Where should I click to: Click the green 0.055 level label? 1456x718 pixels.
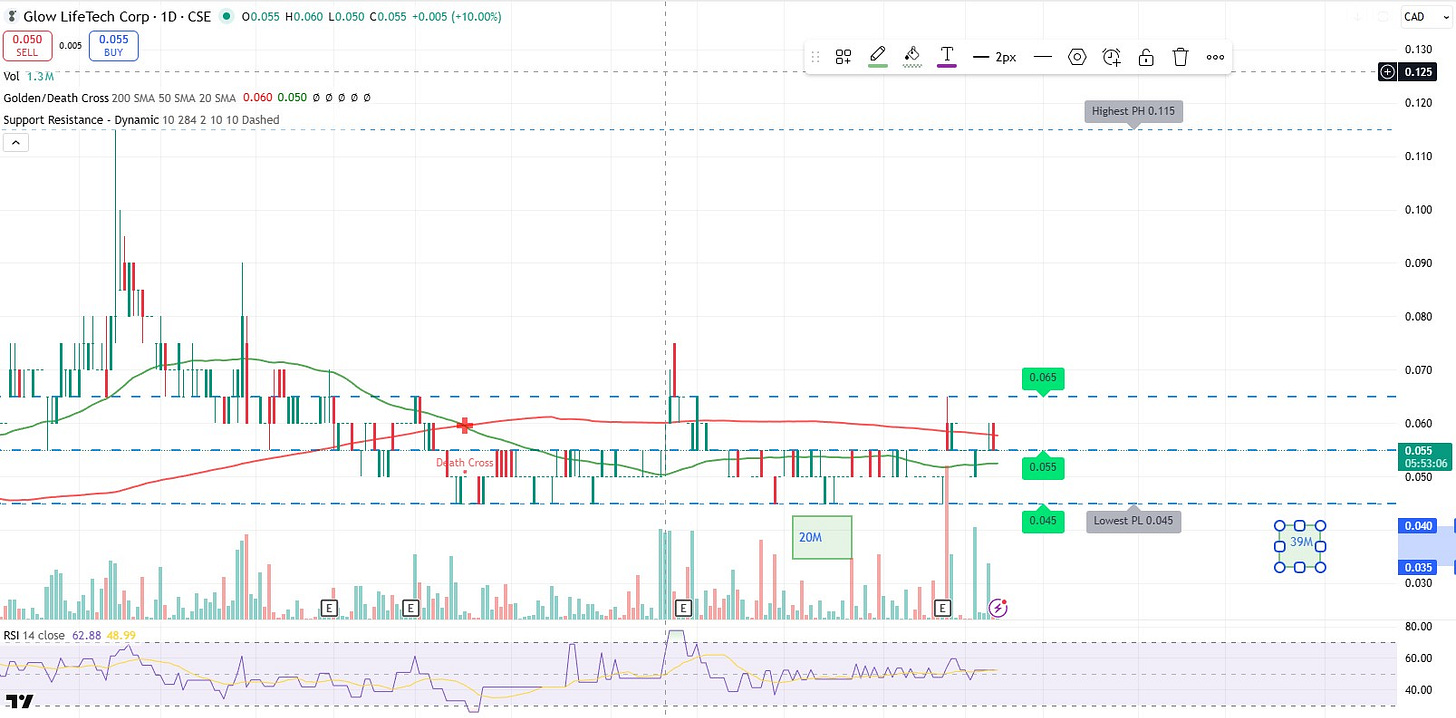1043,467
